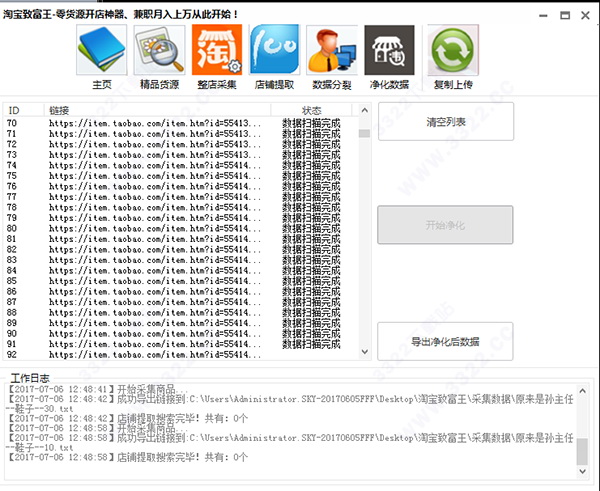This screenshot has width=600, height=491.
Task: Close the 淘宝致富王 window
Action: pos(585,15)
